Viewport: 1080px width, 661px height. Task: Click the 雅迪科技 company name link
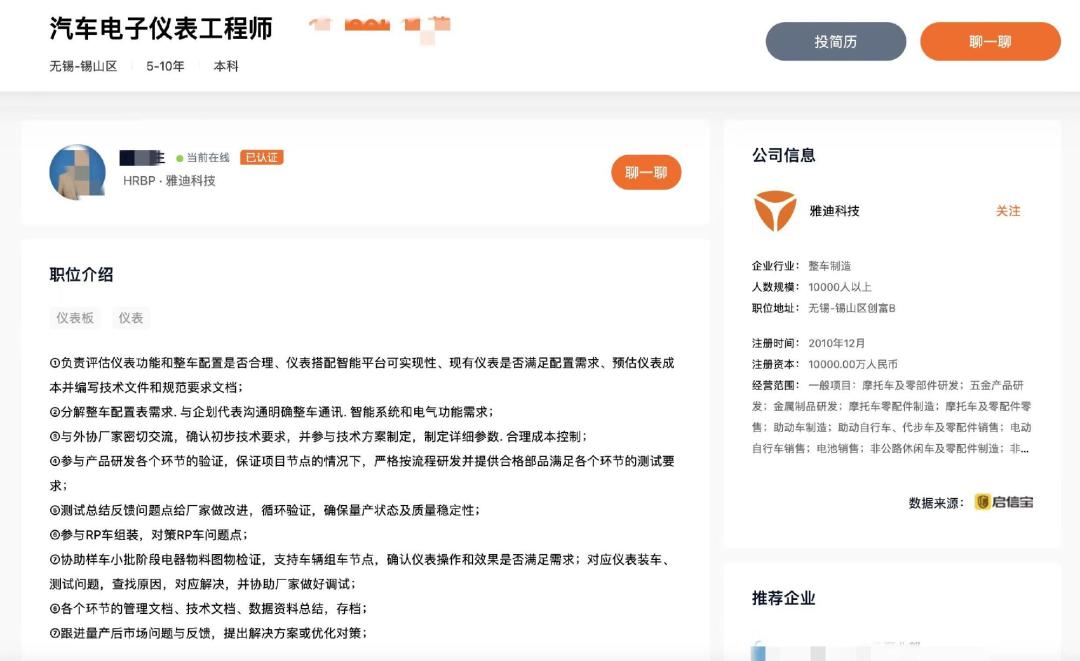pyautogui.click(x=834, y=211)
